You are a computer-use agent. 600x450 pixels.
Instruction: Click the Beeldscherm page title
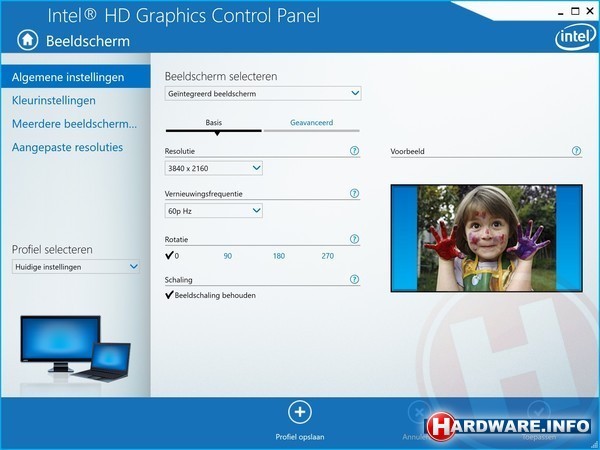[x=88, y=41]
